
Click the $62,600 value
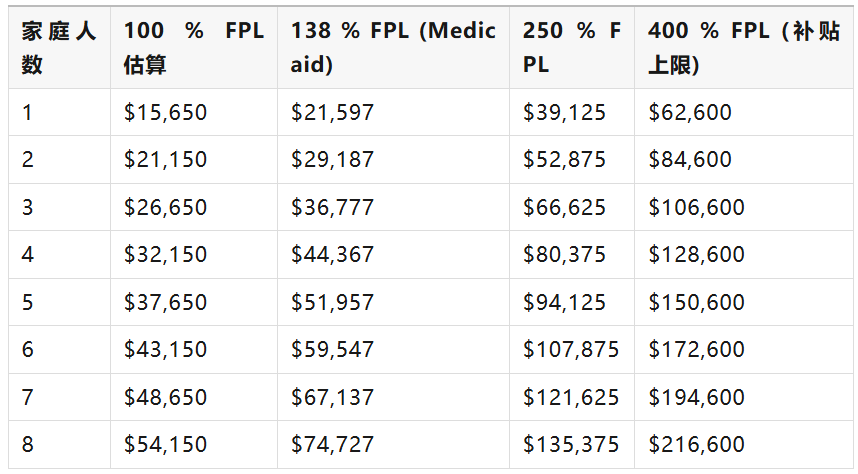(x=690, y=113)
